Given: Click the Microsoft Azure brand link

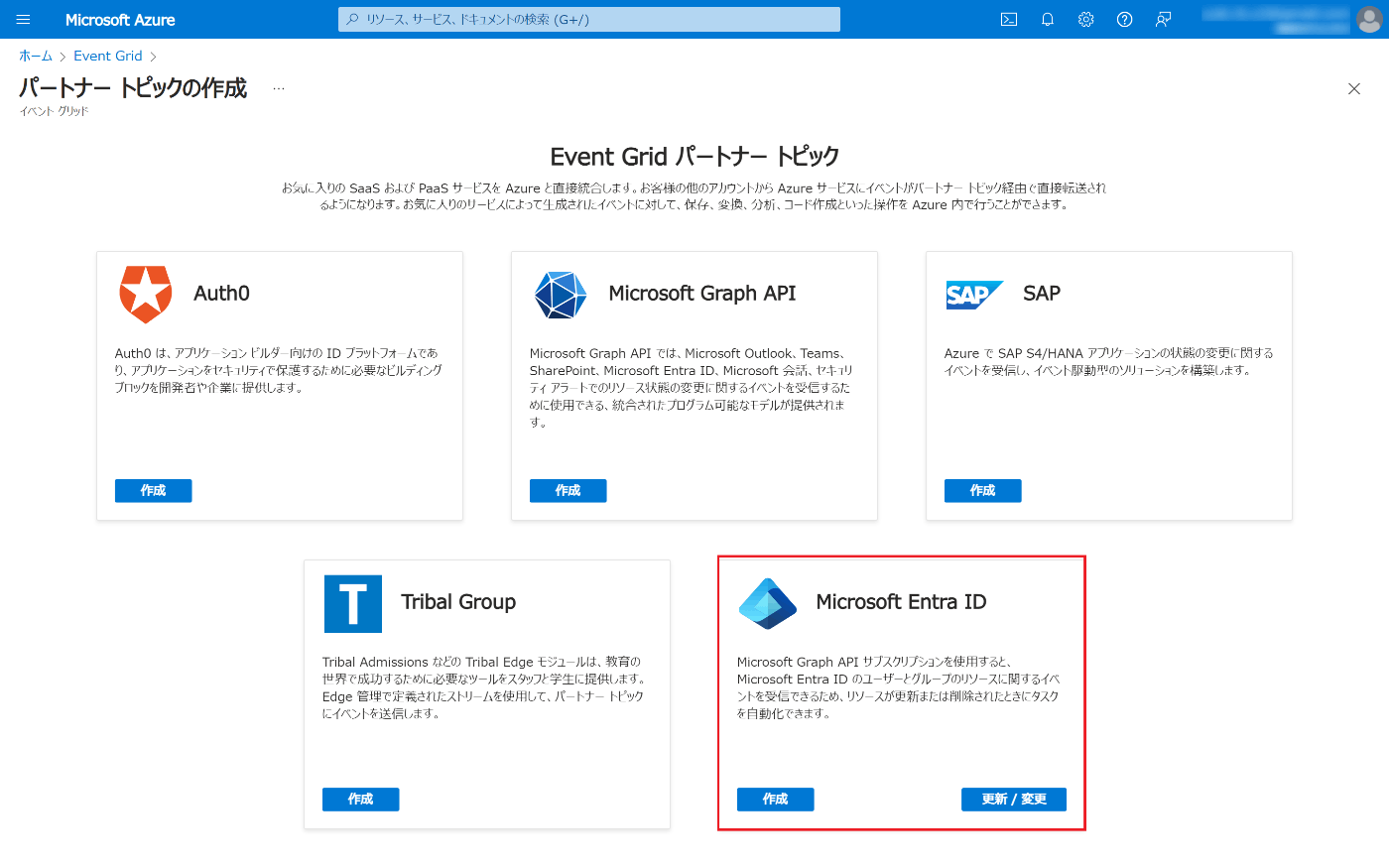Looking at the screenshot, I should [120, 19].
